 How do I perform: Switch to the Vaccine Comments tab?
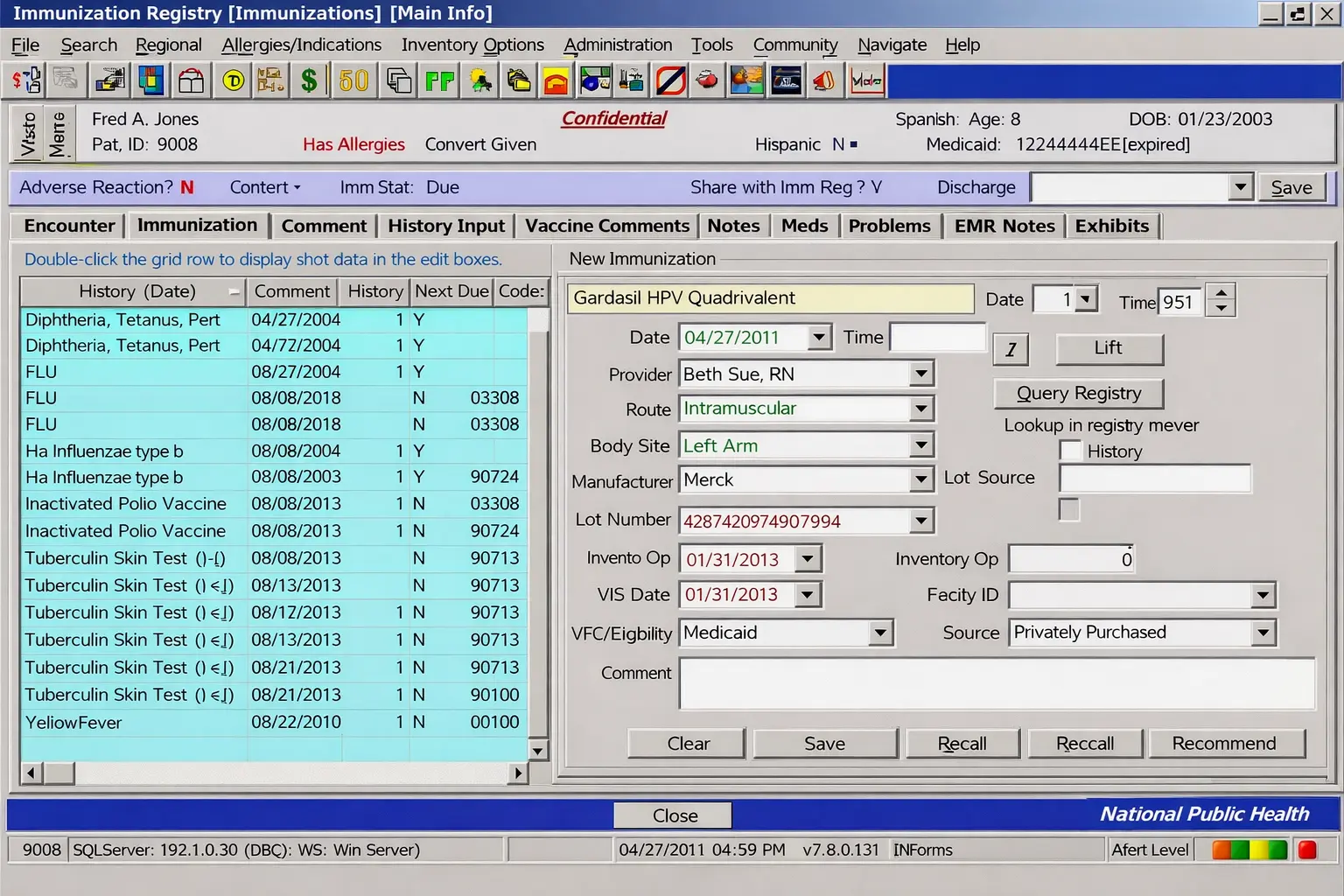coord(605,226)
